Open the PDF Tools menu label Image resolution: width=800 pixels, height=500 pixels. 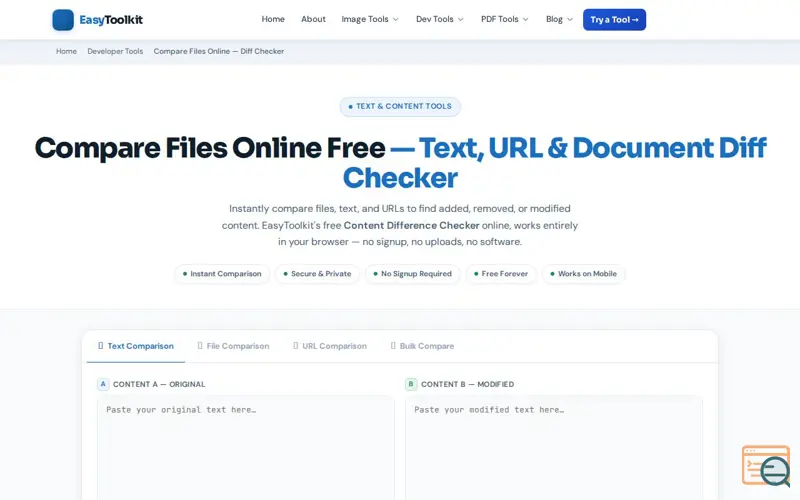tap(499, 19)
